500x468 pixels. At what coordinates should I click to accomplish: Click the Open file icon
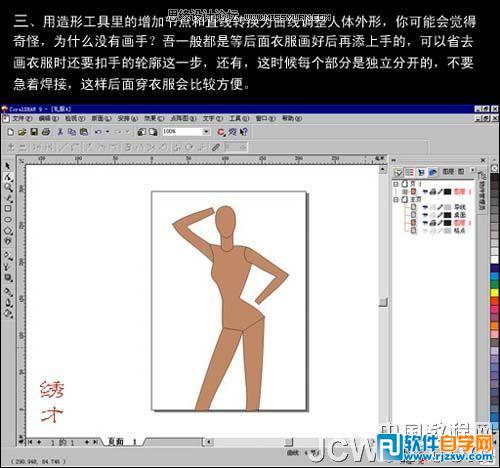22,132
